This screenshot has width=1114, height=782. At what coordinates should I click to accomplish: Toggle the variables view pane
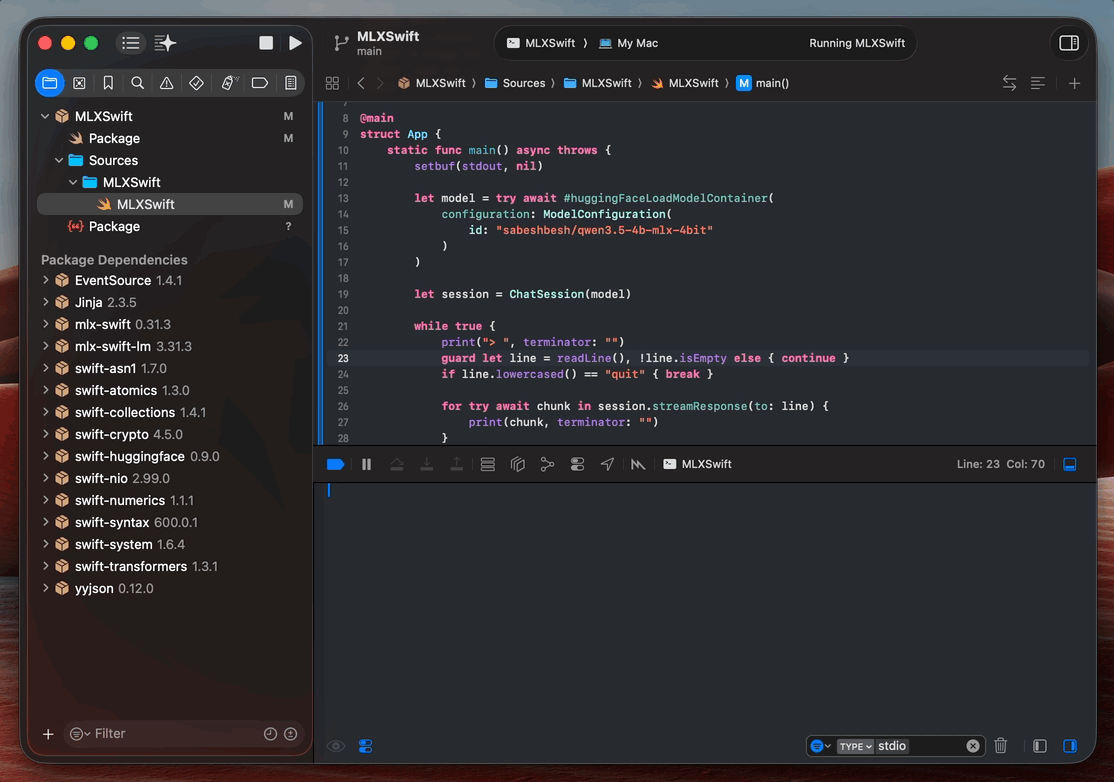(x=1039, y=746)
